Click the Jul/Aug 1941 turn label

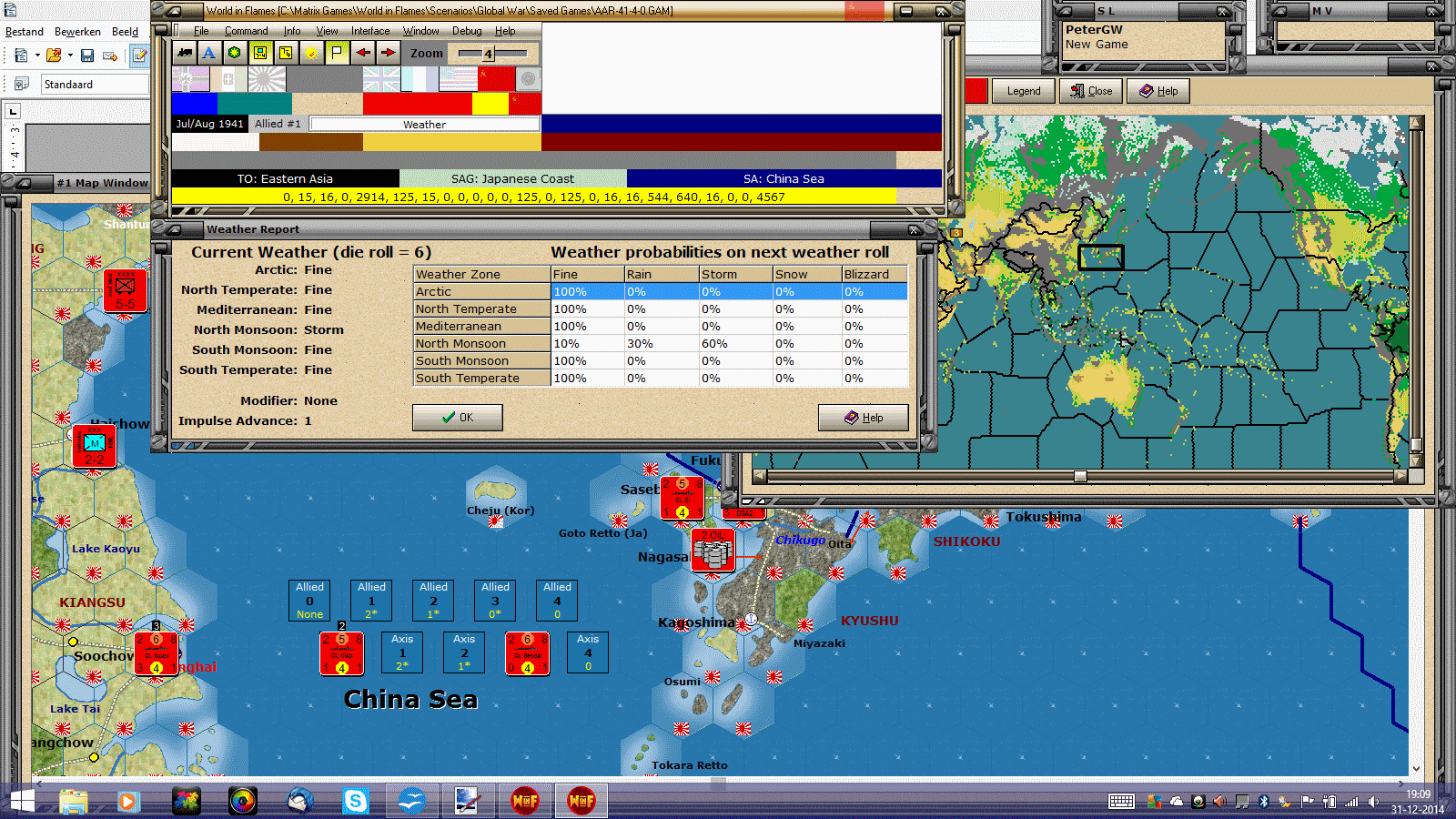[x=210, y=124]
